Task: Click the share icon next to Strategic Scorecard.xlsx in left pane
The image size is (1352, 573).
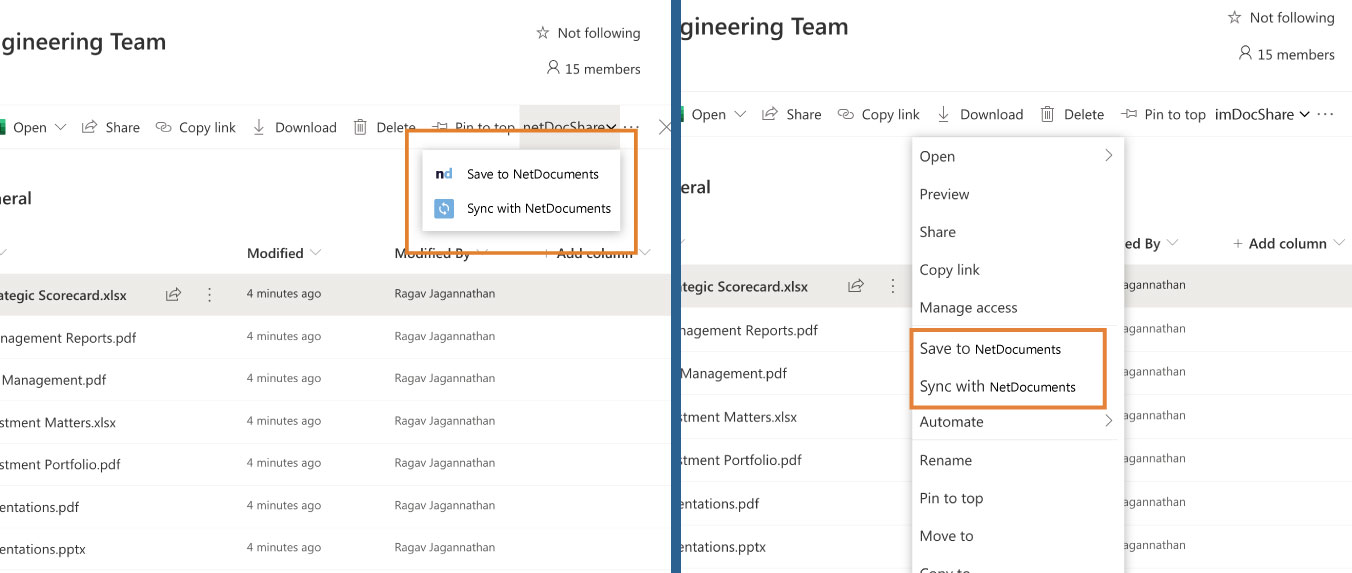Action: 173,294
